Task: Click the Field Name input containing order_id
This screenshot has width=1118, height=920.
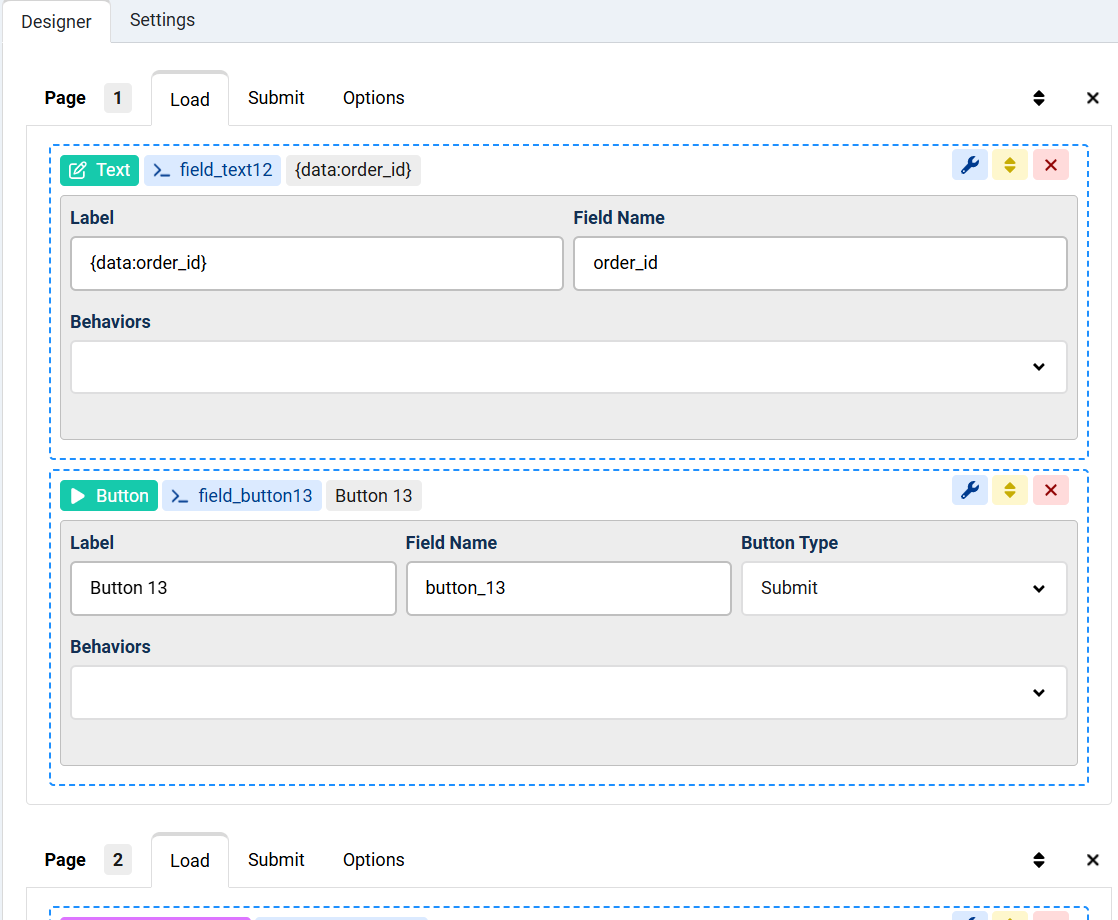Action: coord(819,263)
